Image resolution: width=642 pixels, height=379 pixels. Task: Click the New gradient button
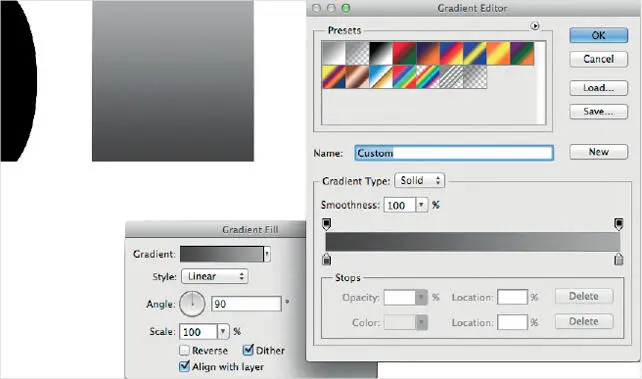point(598,152)
